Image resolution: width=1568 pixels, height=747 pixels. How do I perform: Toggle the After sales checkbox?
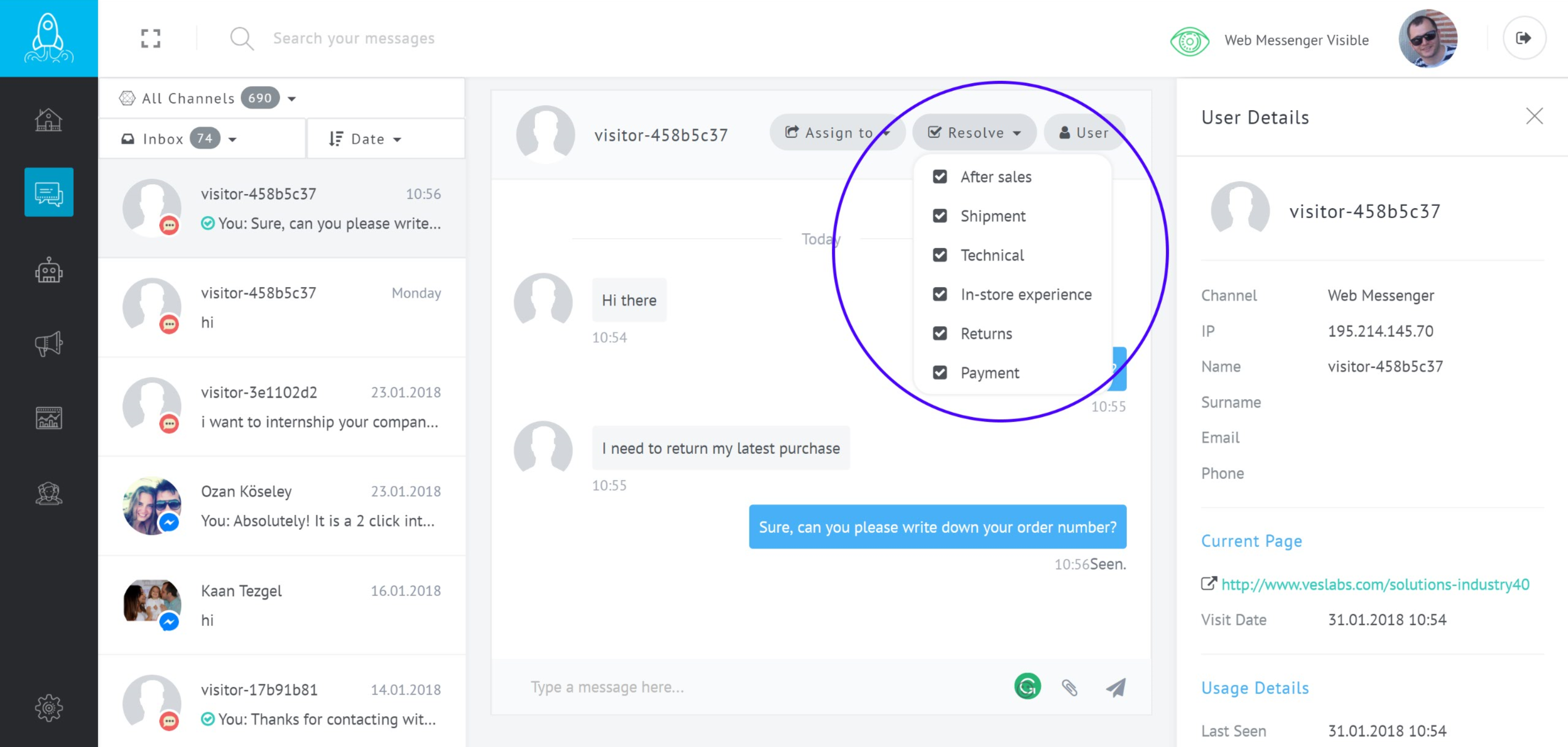(x=940, y=177)
